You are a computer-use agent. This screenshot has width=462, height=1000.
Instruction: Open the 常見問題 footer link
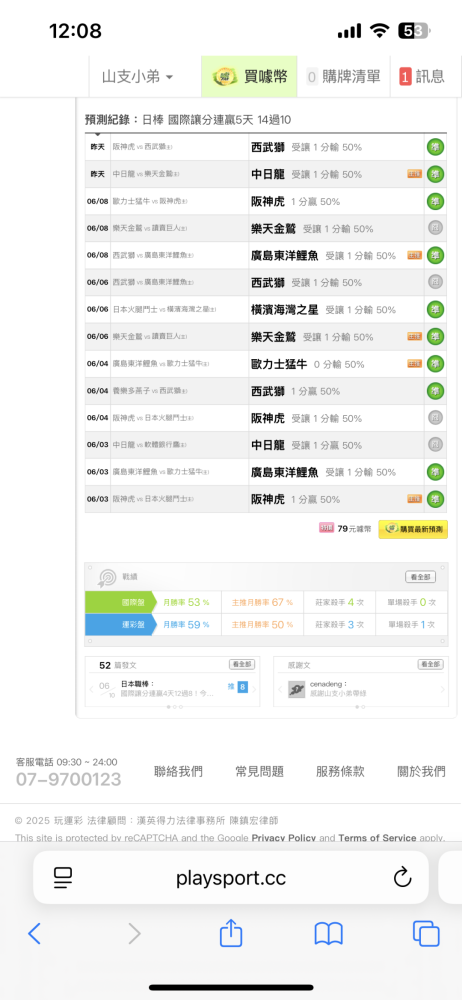[x=259, y=772]
